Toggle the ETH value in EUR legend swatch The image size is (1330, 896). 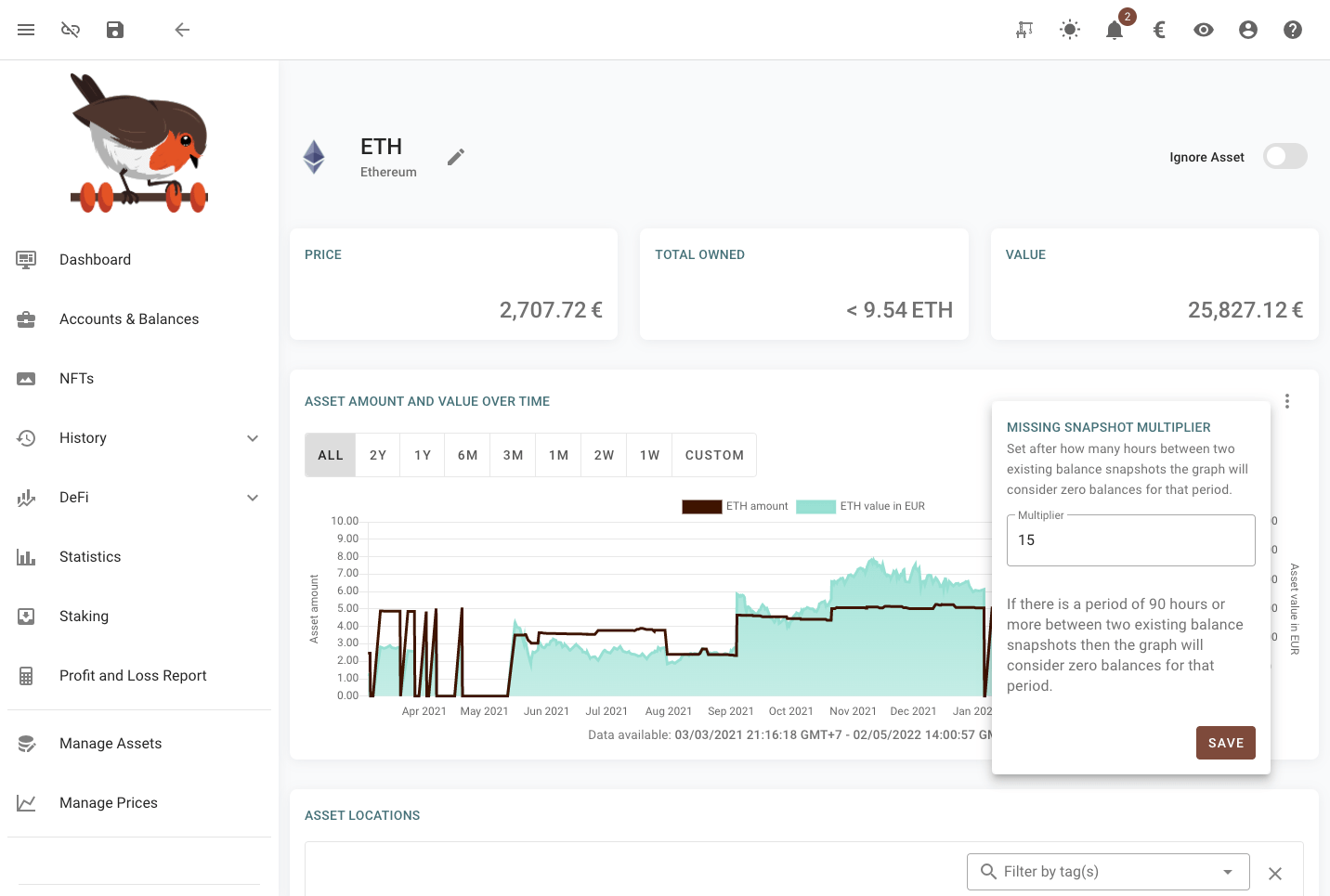coord(816,507)
